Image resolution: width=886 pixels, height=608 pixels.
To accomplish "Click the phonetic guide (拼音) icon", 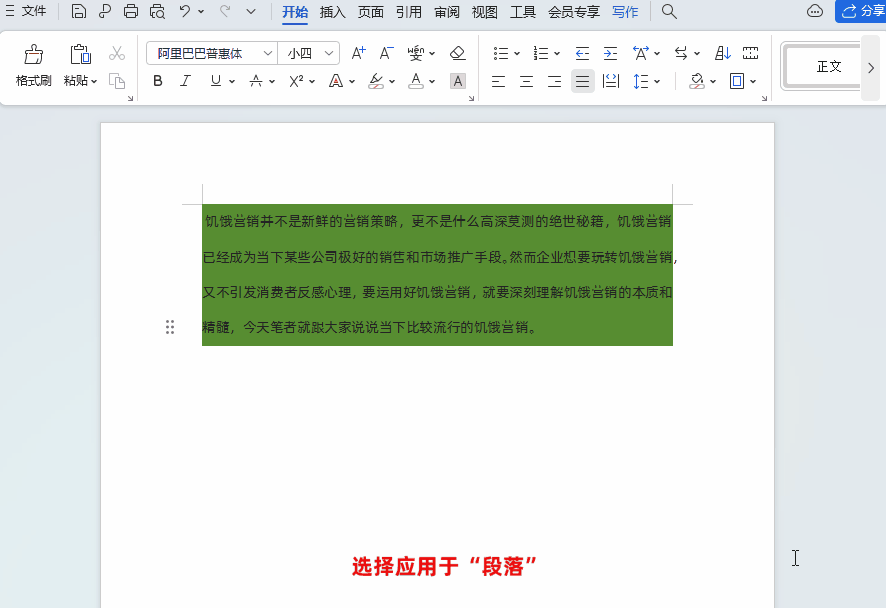I will [416, 53].
